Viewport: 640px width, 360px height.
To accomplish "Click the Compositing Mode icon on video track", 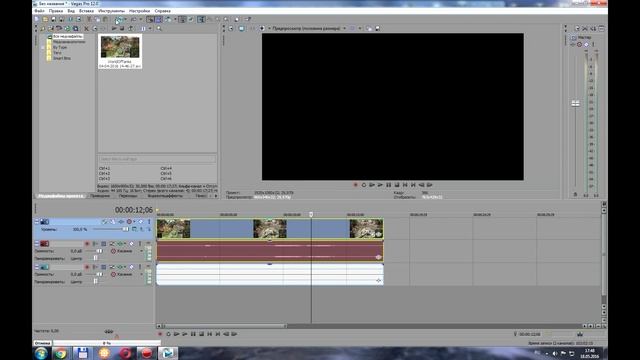I will [x=134, y=229].
